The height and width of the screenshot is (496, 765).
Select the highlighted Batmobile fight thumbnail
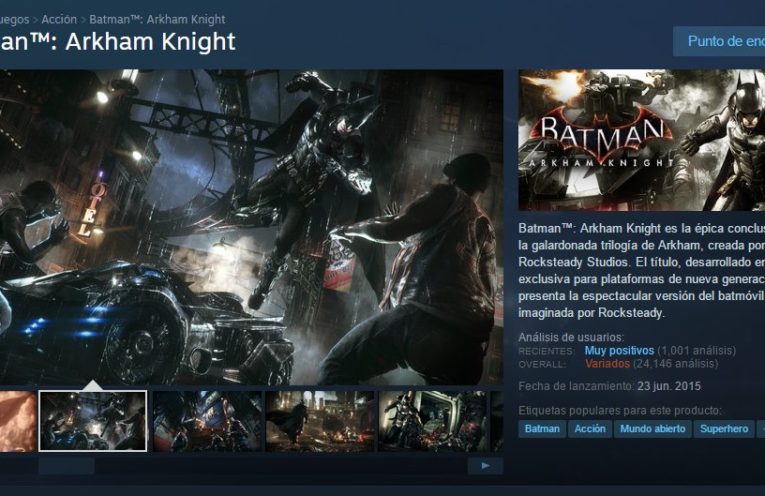93,421
